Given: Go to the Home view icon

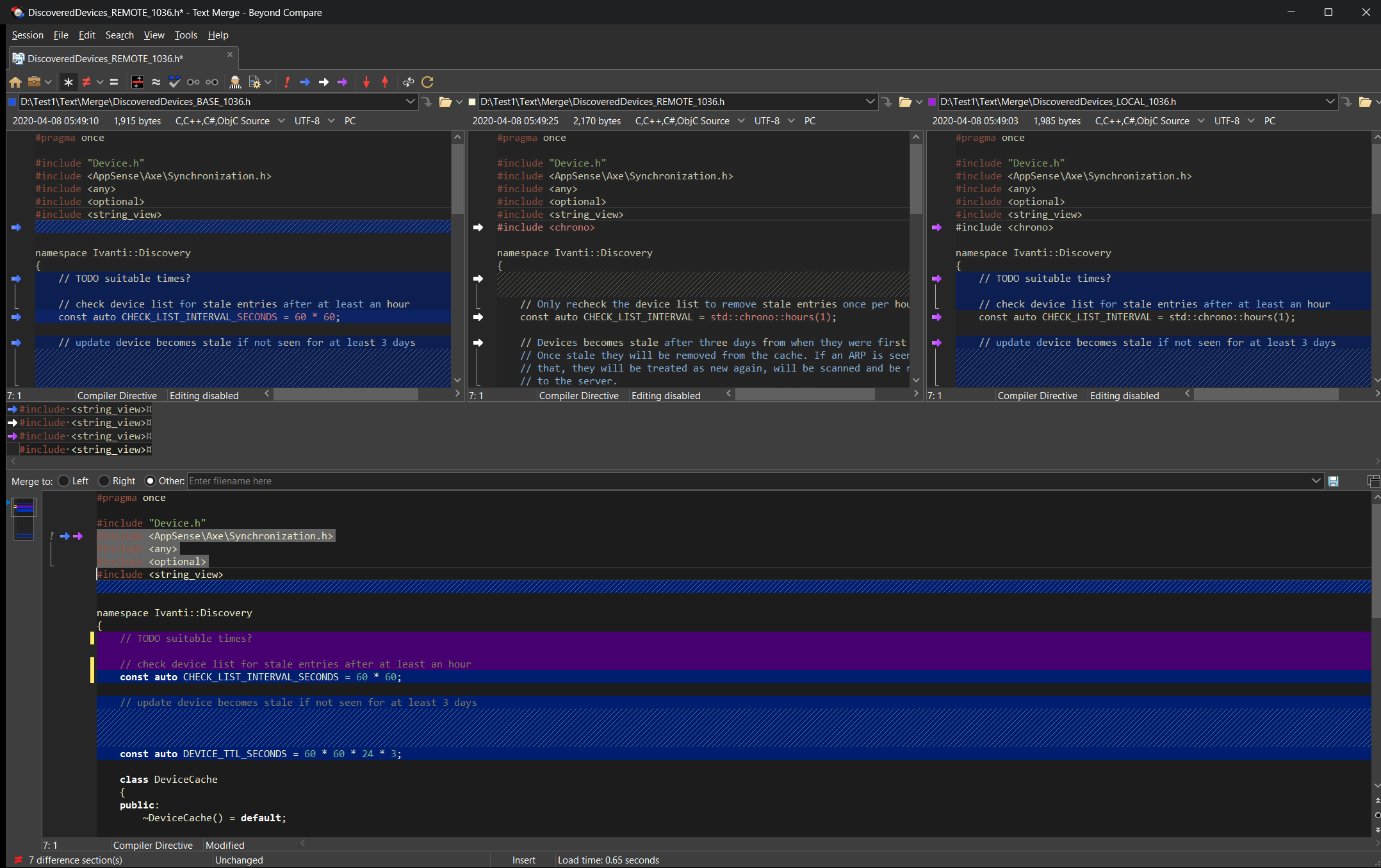Looking at the screenshot, I should click(x=16, y=82).
